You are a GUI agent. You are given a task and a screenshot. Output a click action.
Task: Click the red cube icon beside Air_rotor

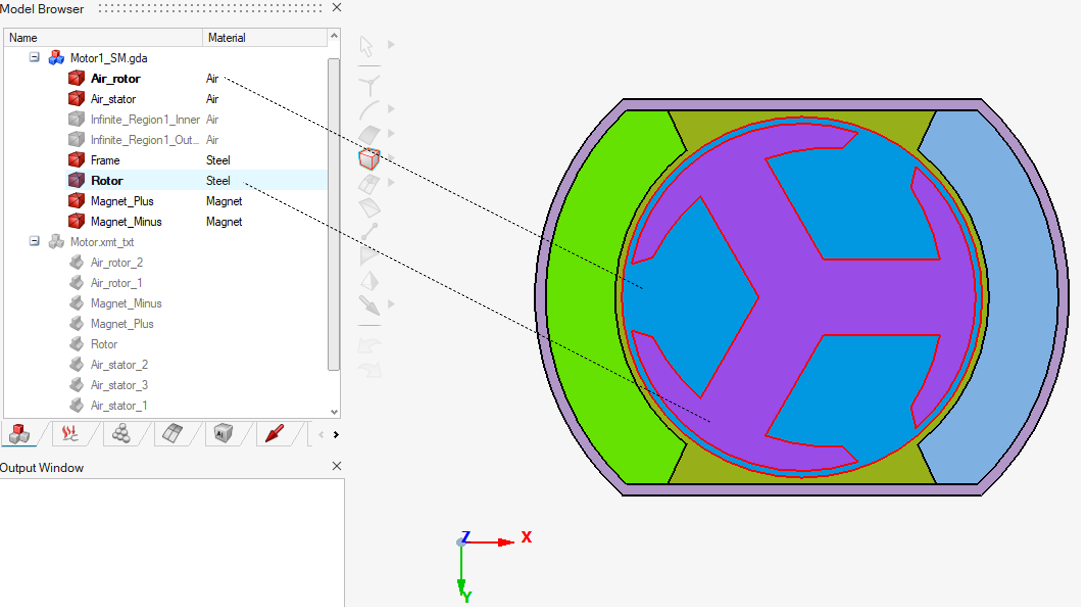click(76, 78)
